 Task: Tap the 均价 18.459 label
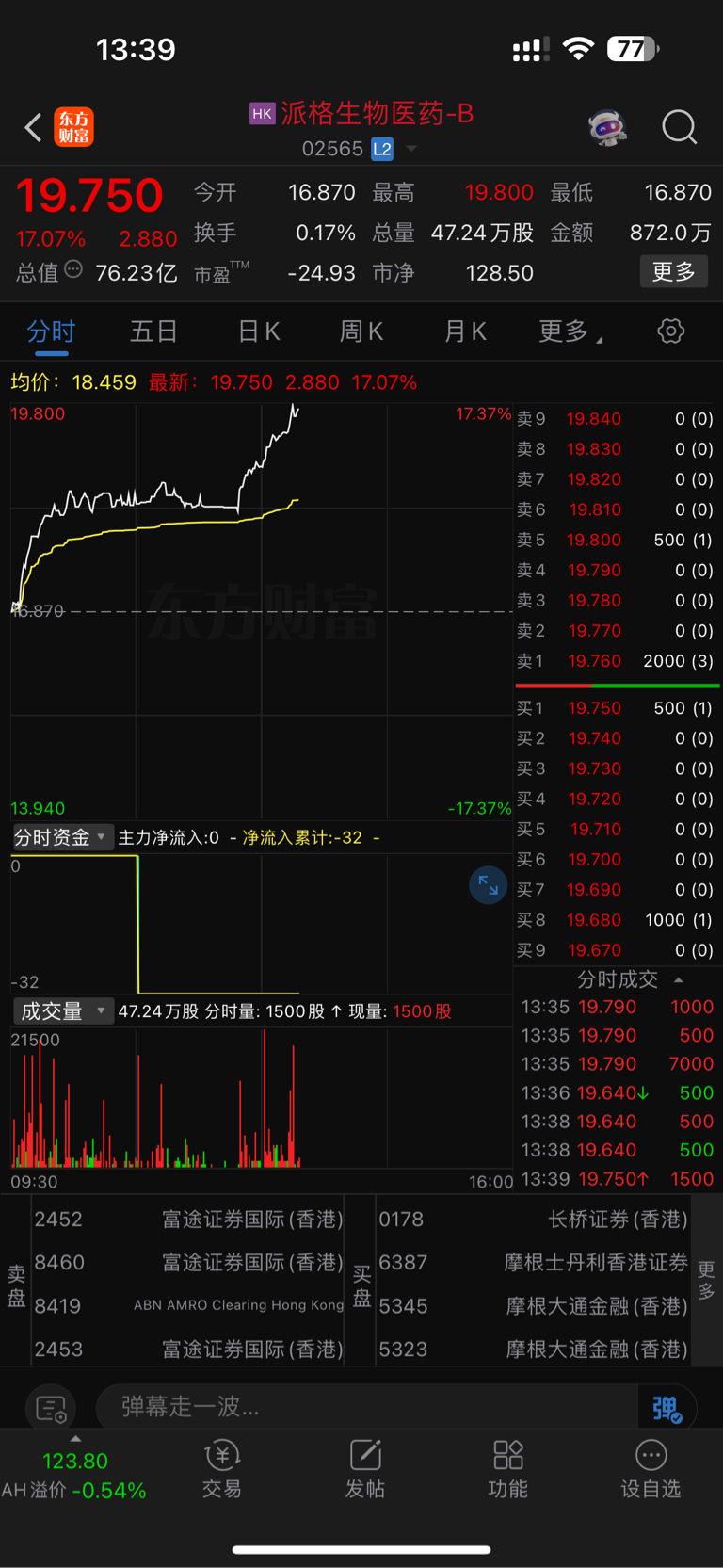coord(73,382)
